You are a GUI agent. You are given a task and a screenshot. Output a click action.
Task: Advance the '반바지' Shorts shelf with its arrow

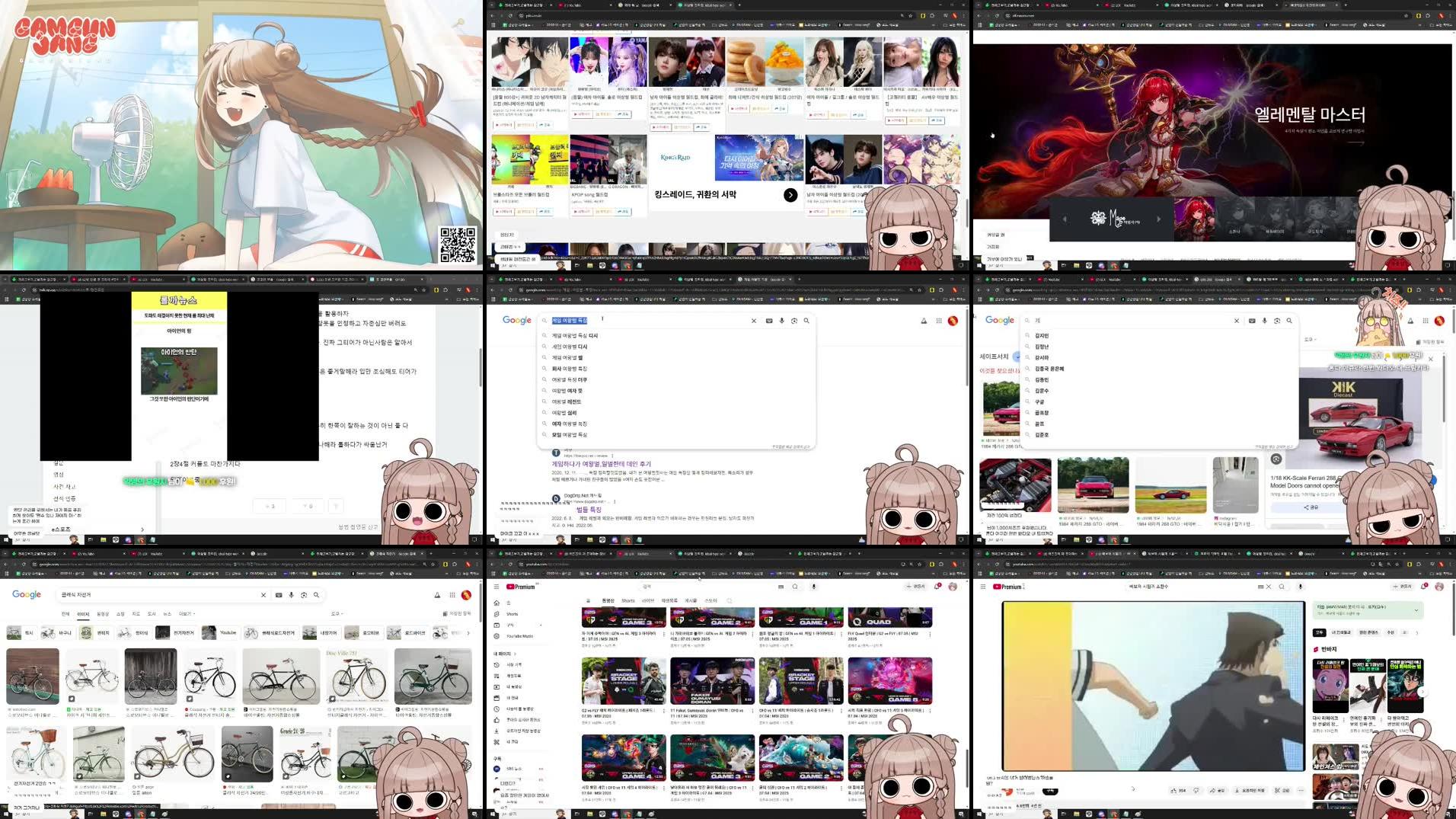[1422, 692]
